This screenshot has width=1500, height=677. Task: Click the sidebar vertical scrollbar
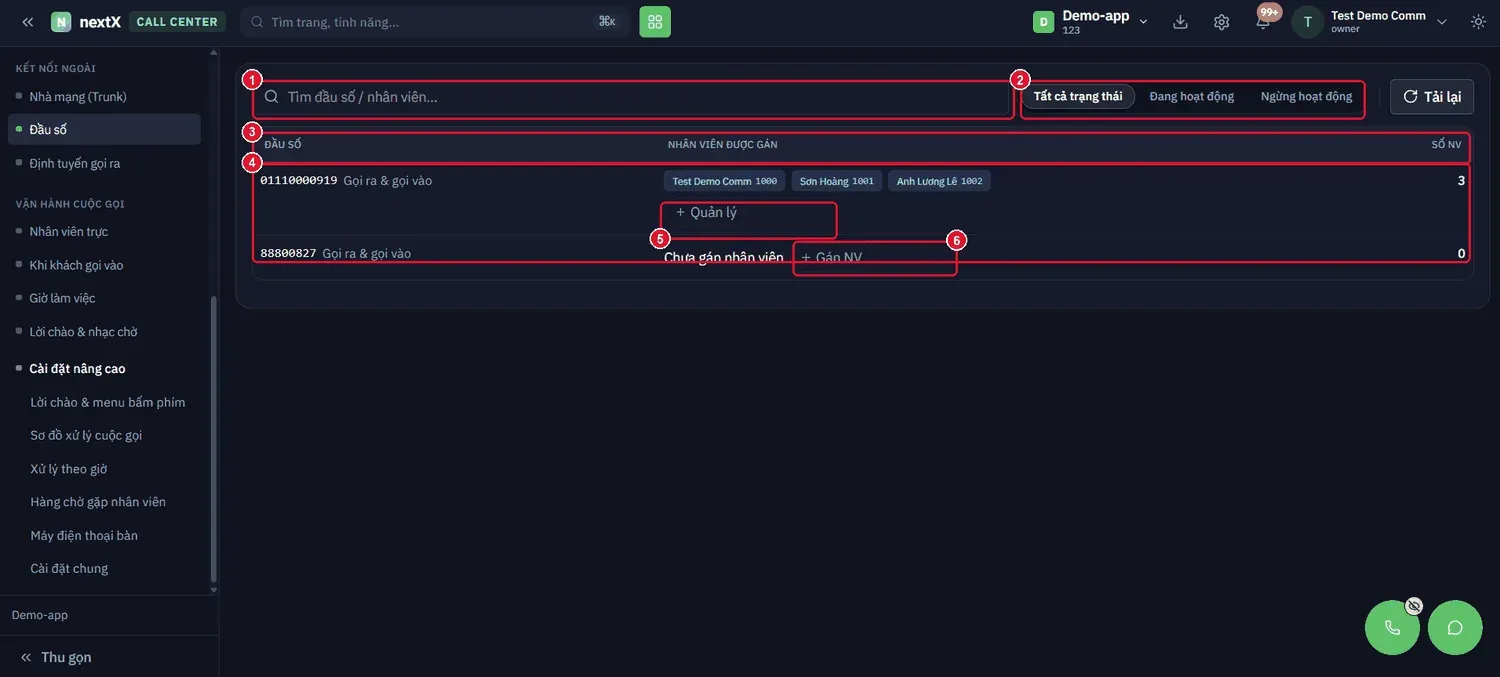pos(213,440)
